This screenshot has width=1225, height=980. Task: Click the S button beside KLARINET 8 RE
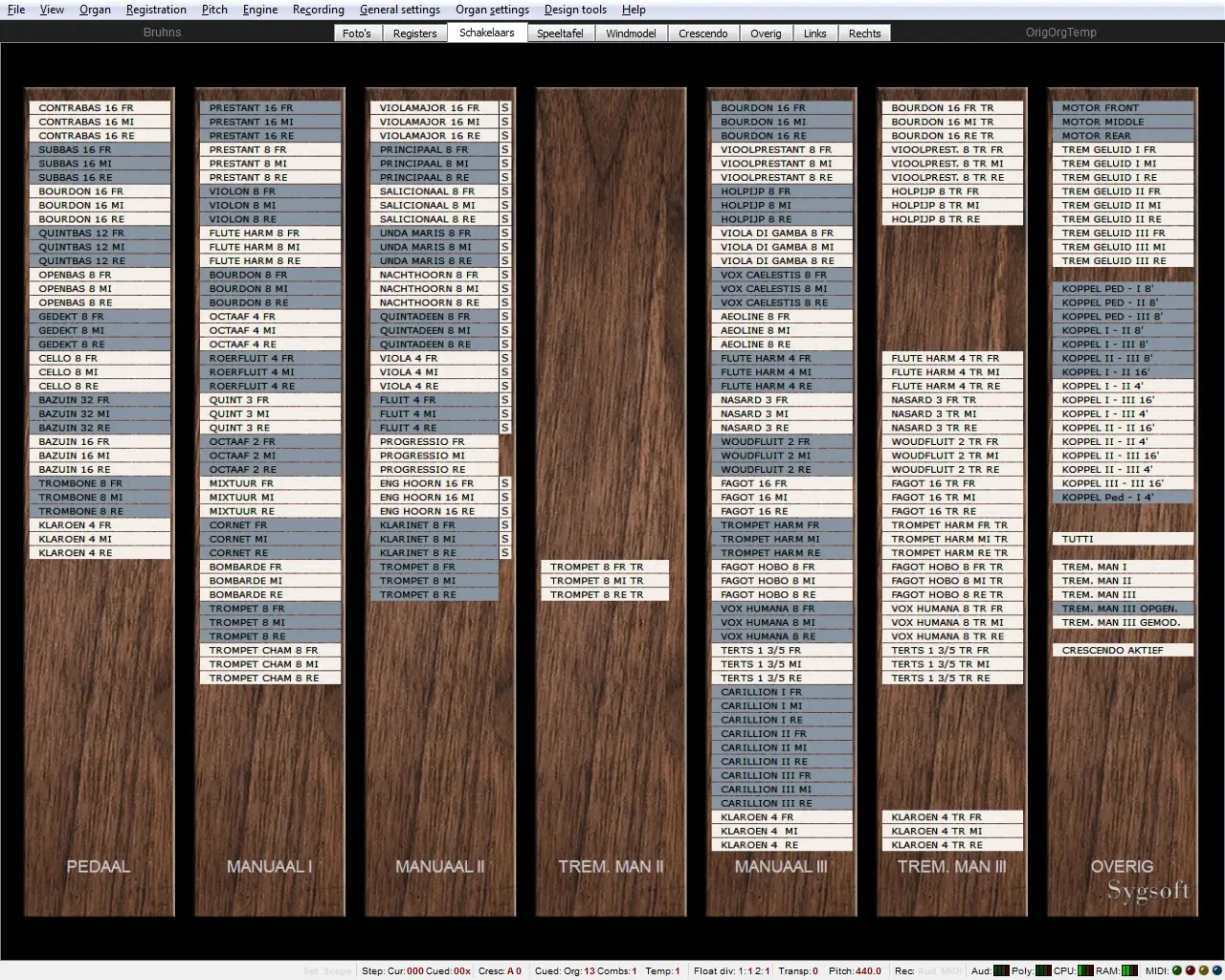click(505, 553)
